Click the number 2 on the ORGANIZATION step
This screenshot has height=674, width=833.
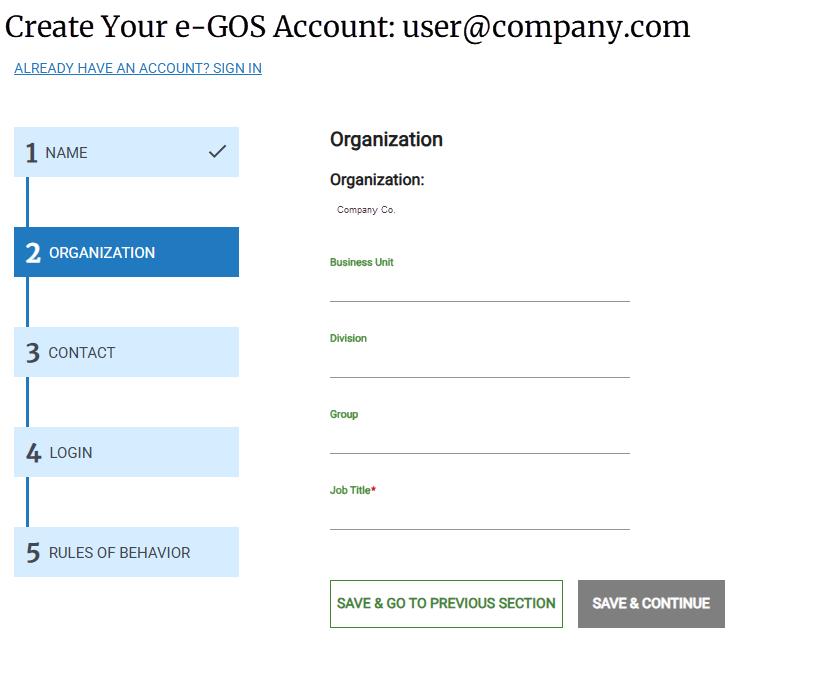32,252
